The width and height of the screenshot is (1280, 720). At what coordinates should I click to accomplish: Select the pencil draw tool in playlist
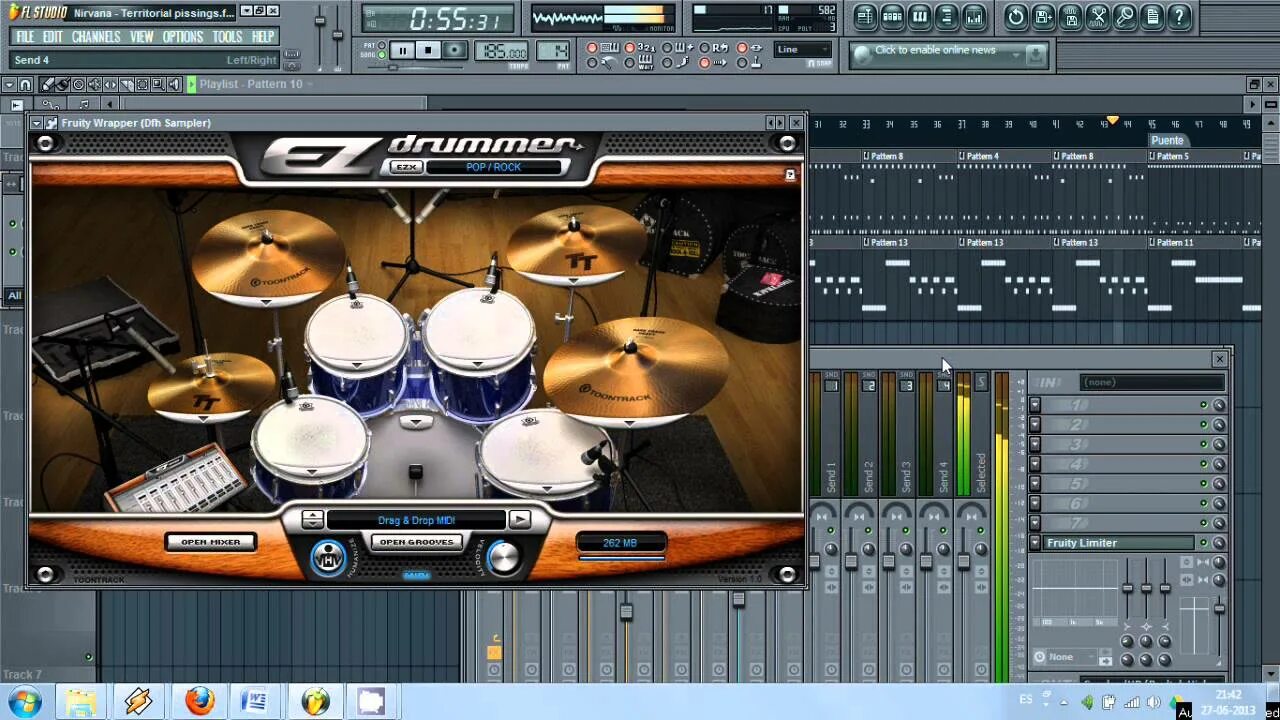tap(46, 85)
